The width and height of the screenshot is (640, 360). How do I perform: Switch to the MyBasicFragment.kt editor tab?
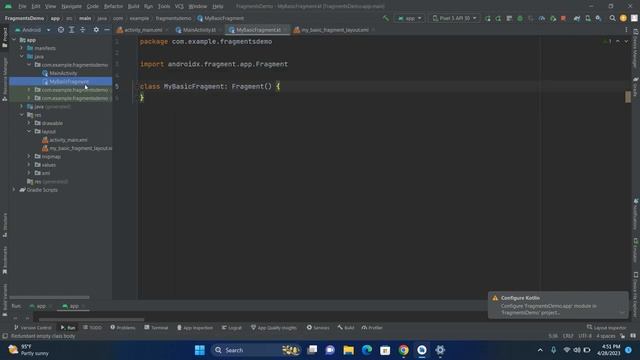coord(258,30)
